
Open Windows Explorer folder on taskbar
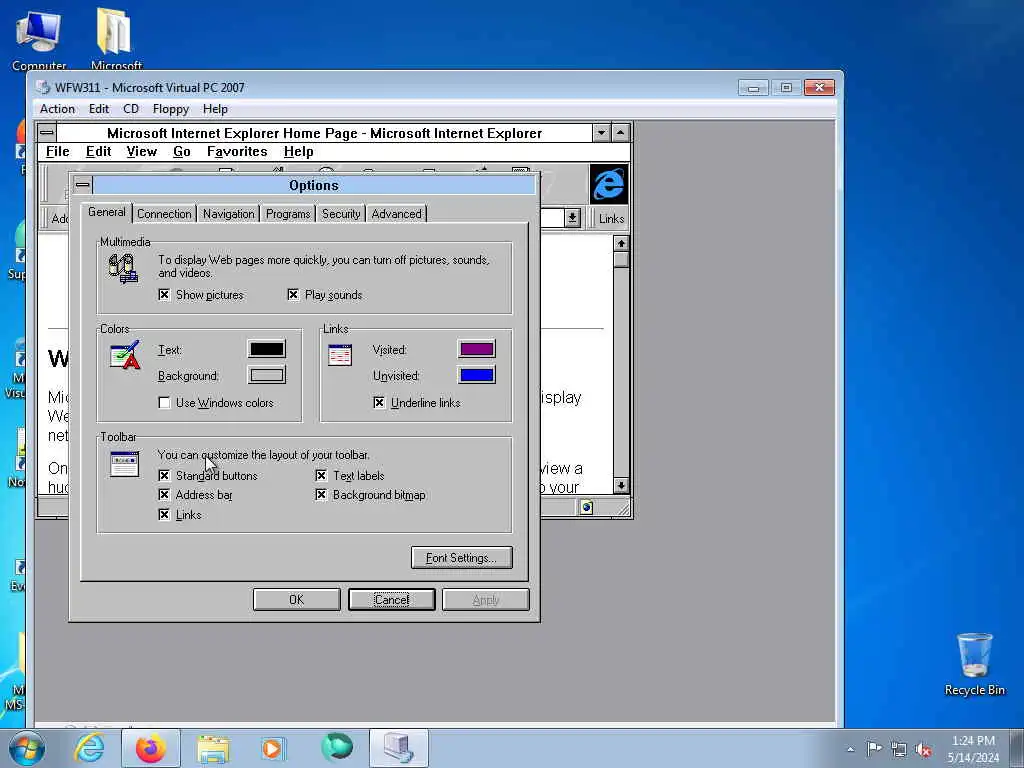pyautogui.click(x=213, y=750)
